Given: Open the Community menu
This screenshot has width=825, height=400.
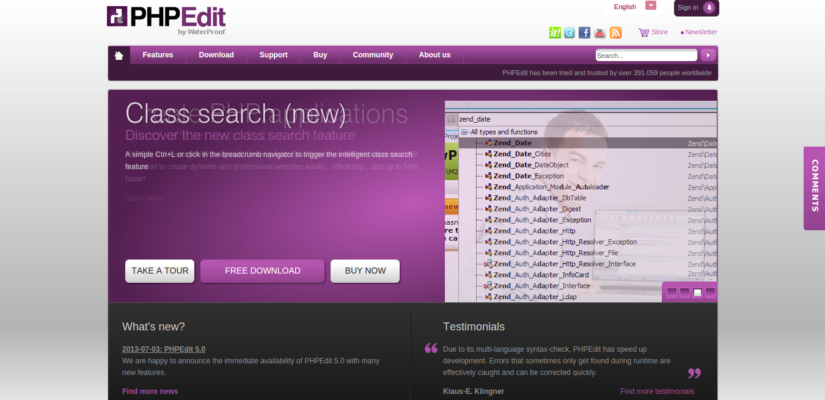Looking at the screenshot, I should (373, 55).
